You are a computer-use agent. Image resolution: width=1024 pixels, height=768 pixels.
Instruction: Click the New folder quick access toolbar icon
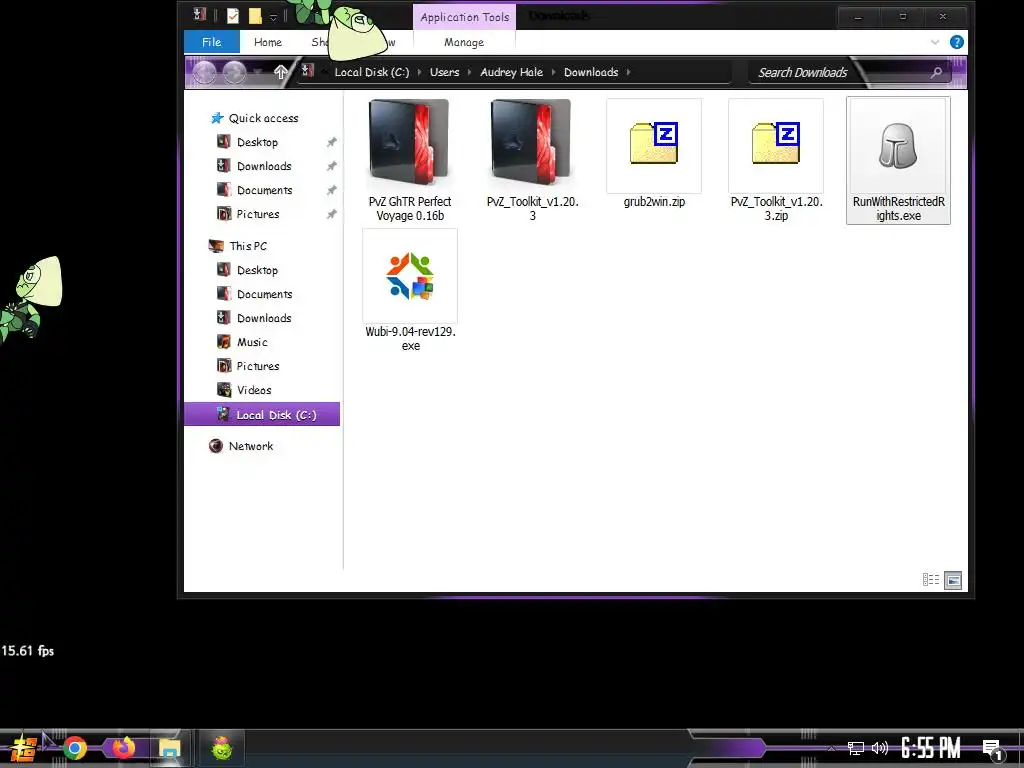[x=255, y=16]
